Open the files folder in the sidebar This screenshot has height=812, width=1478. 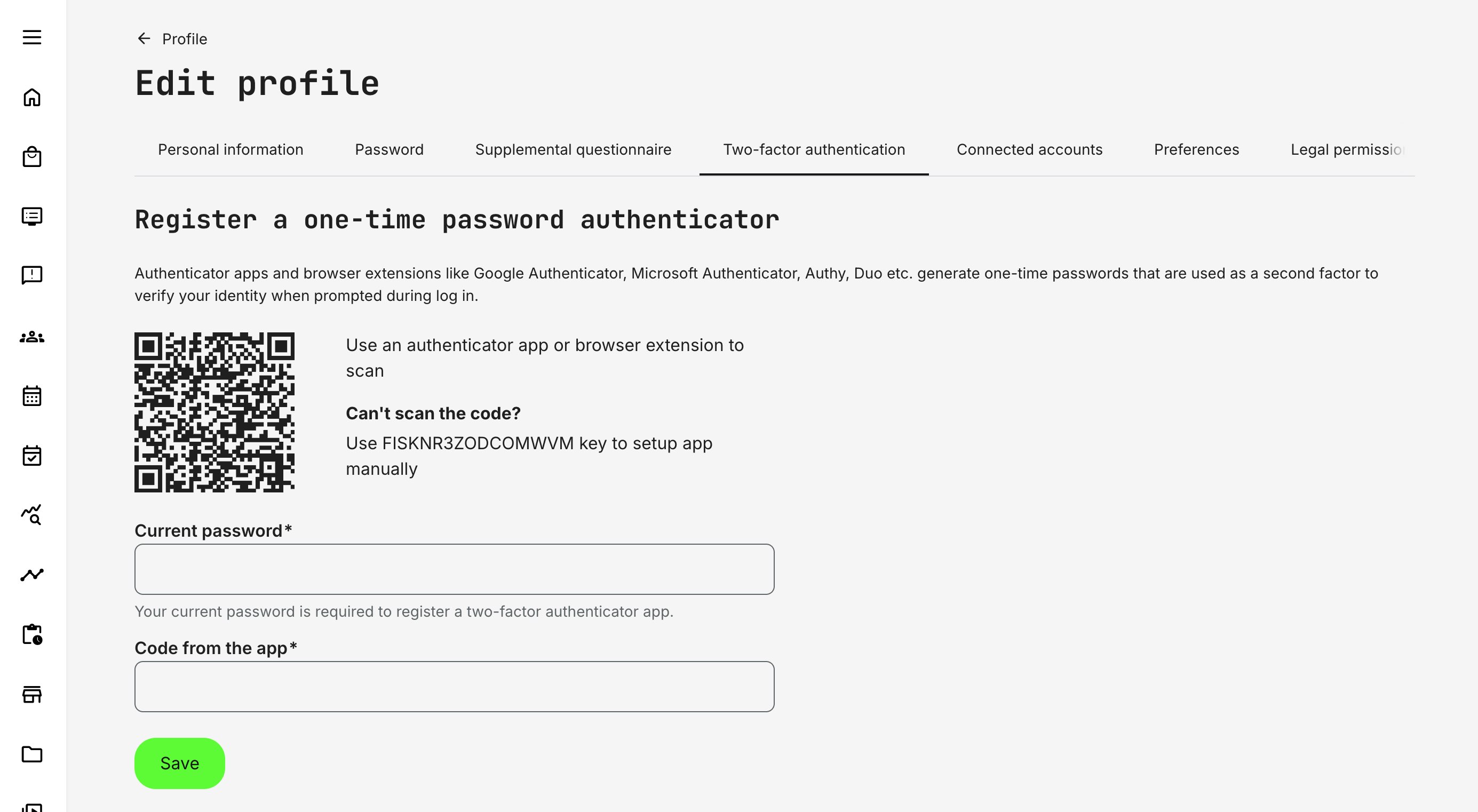point(33,754)
